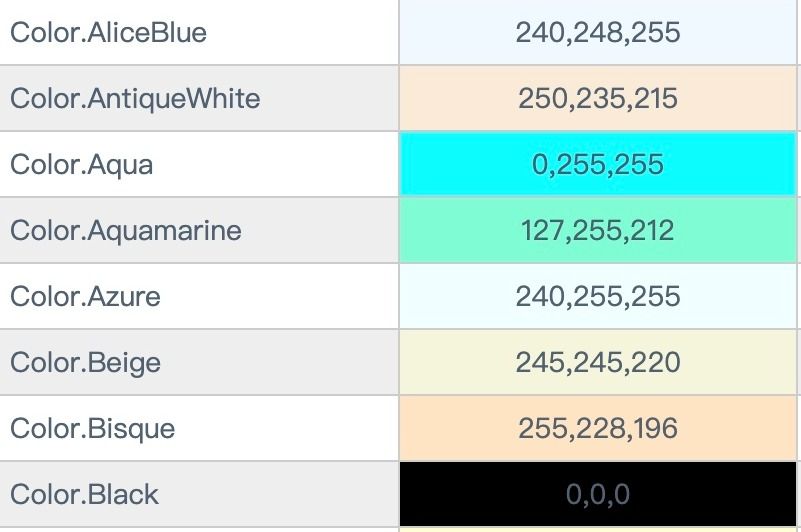Screen dimensions: 801x532
Task: Select the AliceBlue swatch 240,248,255
Action: pos(598,32)
